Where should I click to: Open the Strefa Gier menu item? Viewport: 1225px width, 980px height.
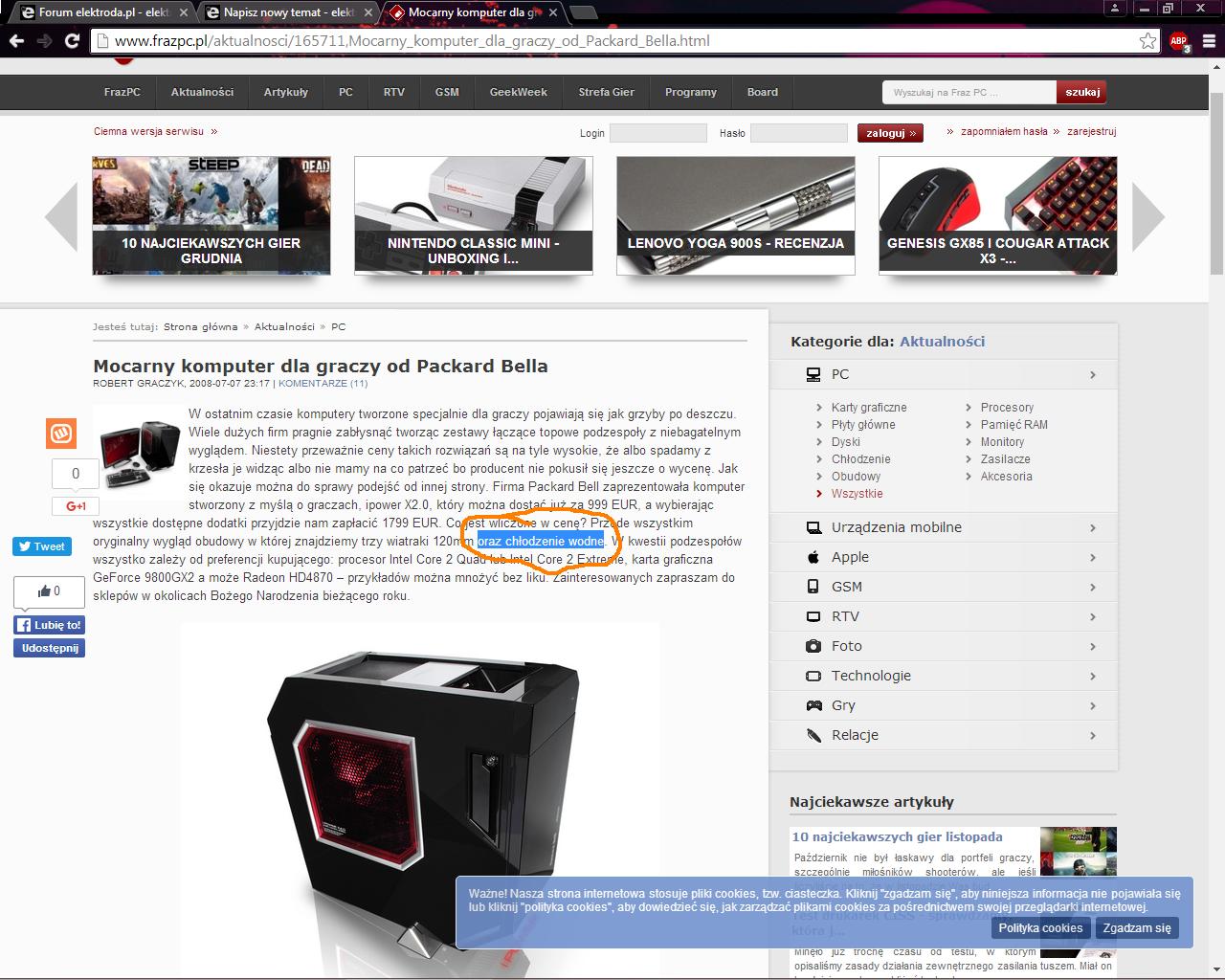click(x=606, y=92)
